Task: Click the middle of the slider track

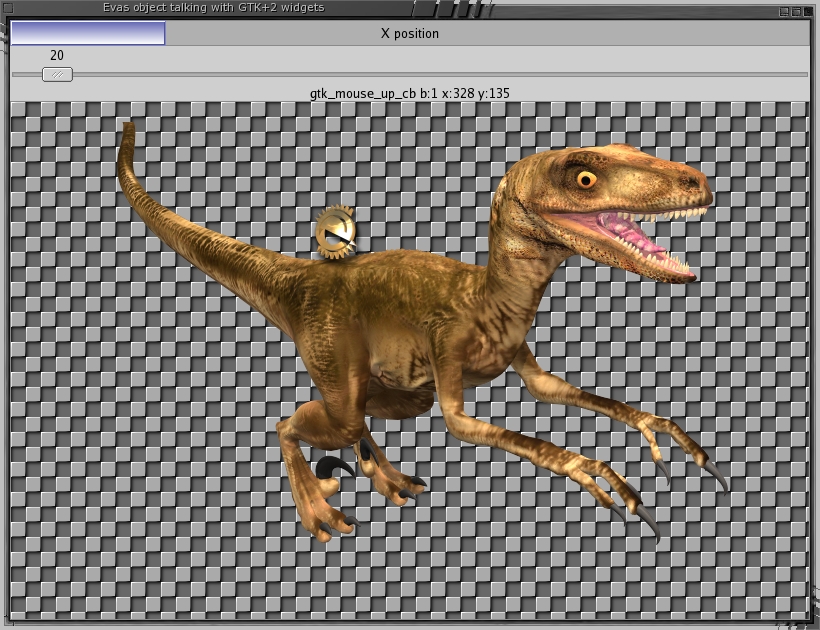Action: (x=410, y=74)
